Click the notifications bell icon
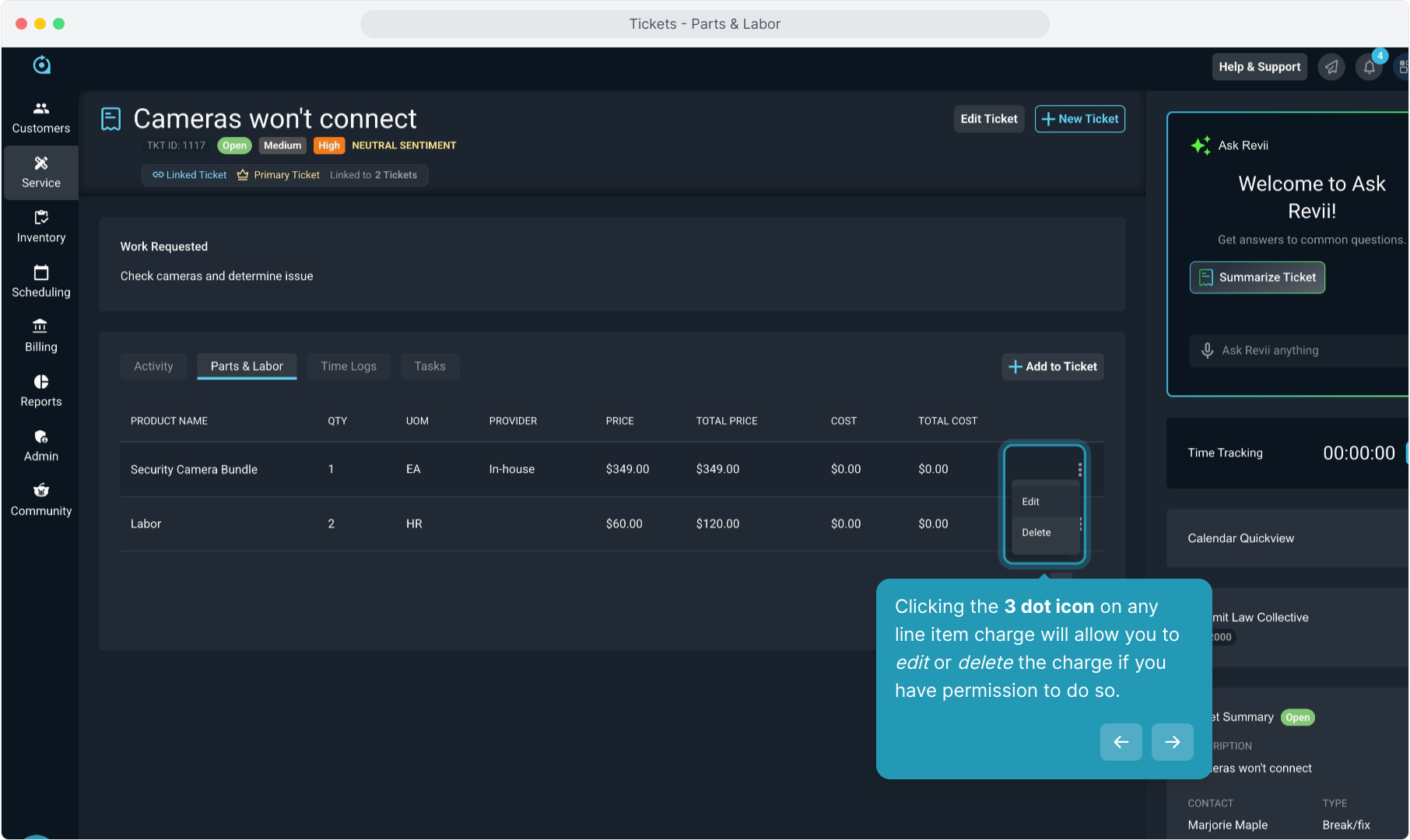The height and width of the screenshot is (840, 1410). pyautogui.click(x=1369, y=68)
